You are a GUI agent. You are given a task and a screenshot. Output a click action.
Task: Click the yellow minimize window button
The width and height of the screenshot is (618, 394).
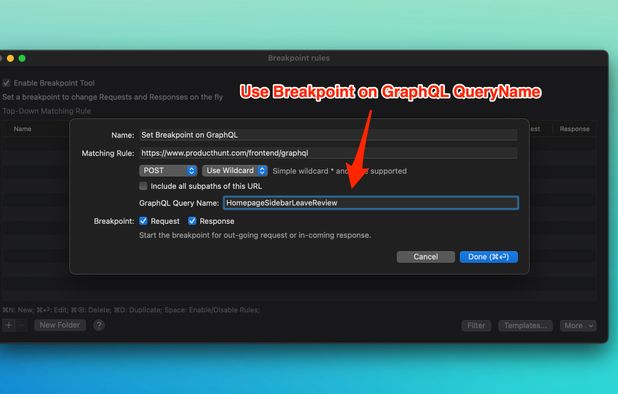pyautogui.click(x=11, y=58)
